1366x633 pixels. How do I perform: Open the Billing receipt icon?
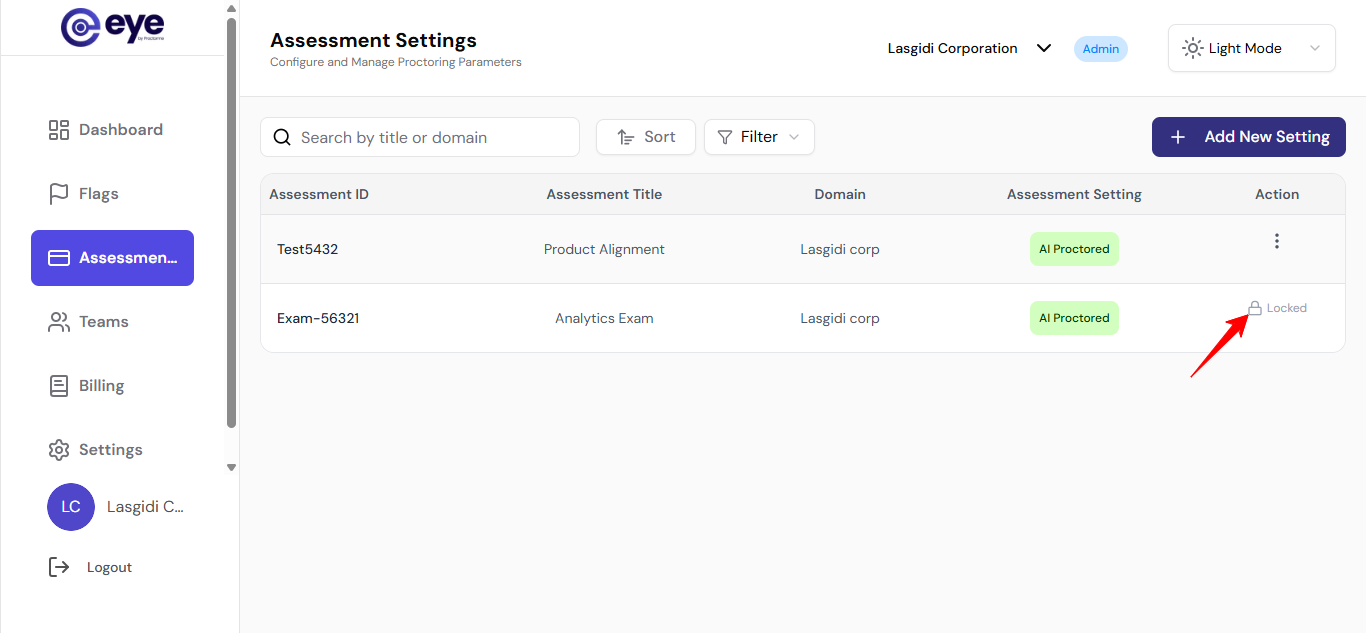(59, 386)
